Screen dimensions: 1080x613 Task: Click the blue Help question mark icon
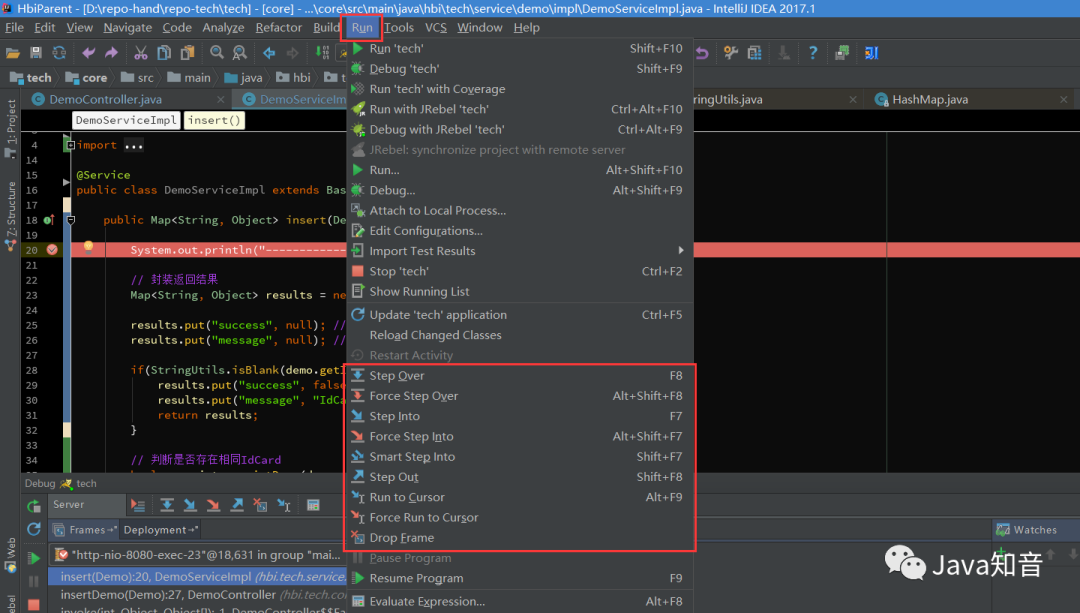pyautogui.click(x=813, y=53)
